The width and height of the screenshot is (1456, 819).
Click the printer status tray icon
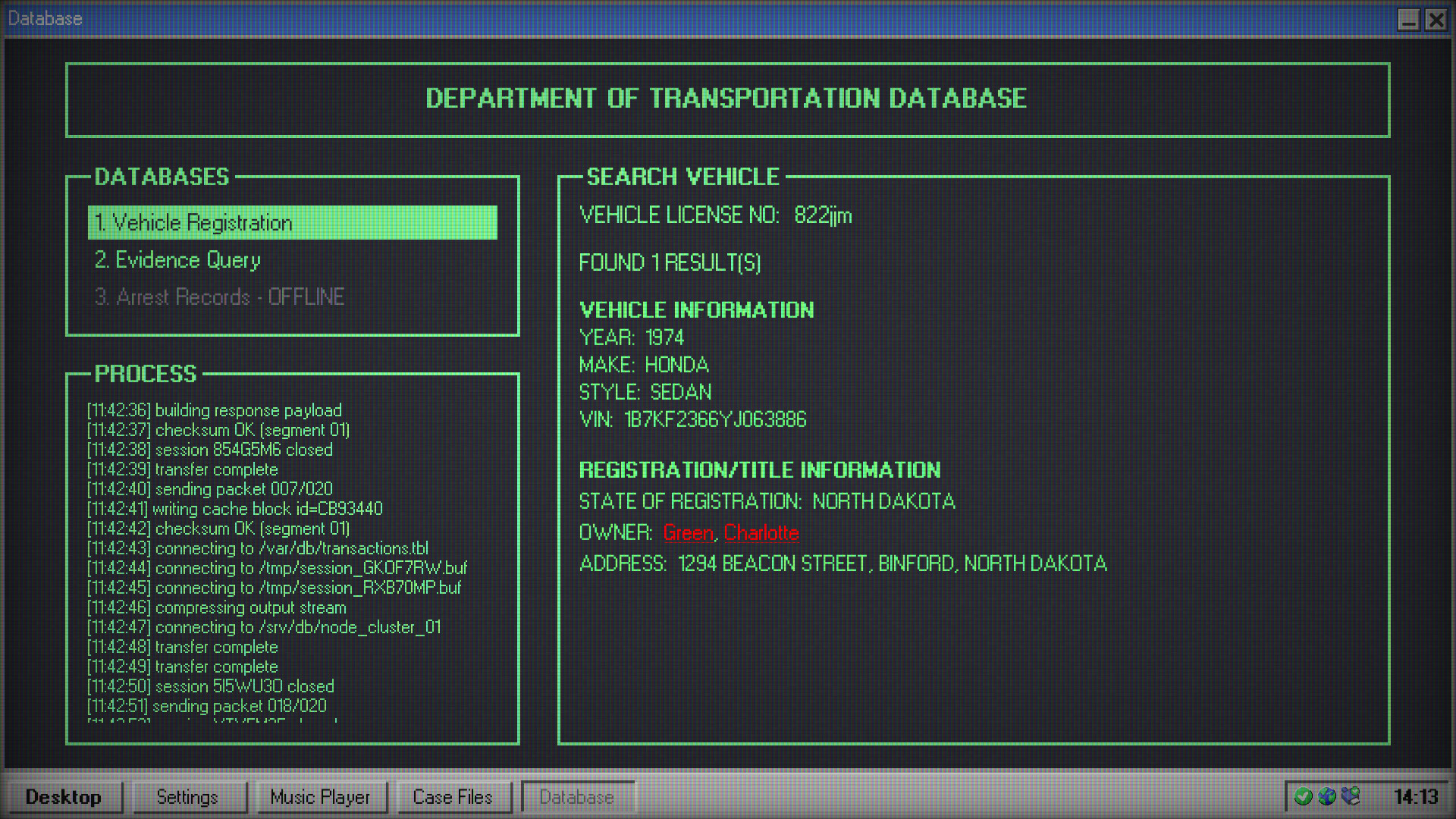click(1351, 796)
